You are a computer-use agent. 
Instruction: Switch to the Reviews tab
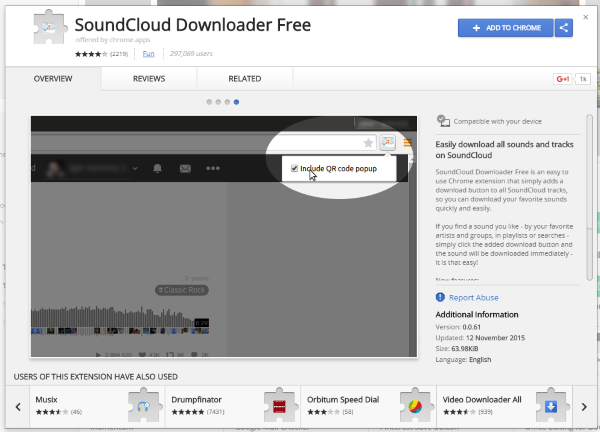[x=149, y=79]
